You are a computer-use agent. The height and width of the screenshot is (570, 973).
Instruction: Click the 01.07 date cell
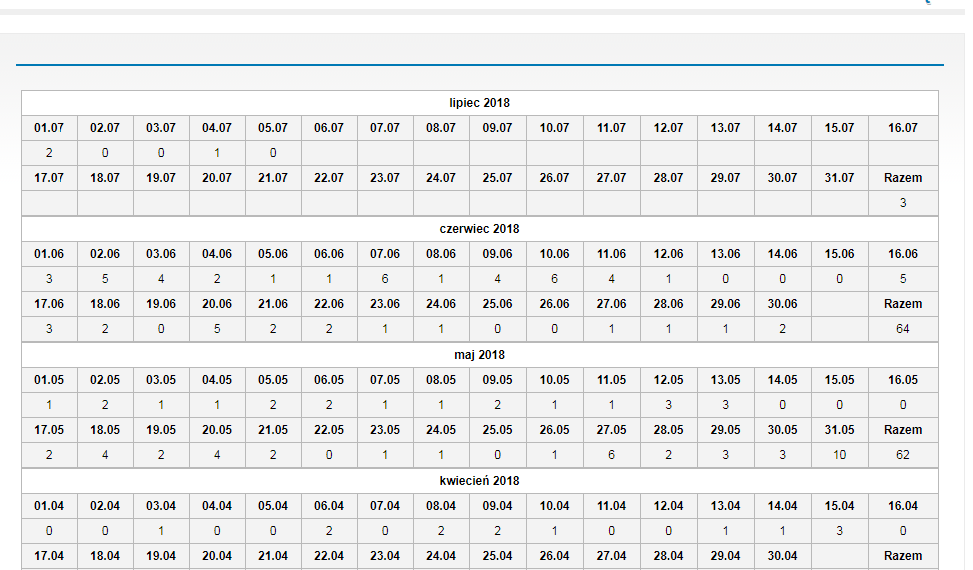[49, 128]
